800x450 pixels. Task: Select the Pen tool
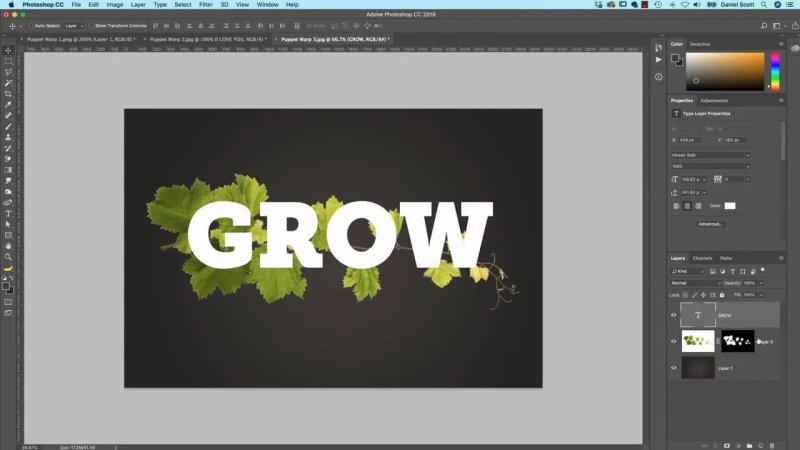point(8,203)
